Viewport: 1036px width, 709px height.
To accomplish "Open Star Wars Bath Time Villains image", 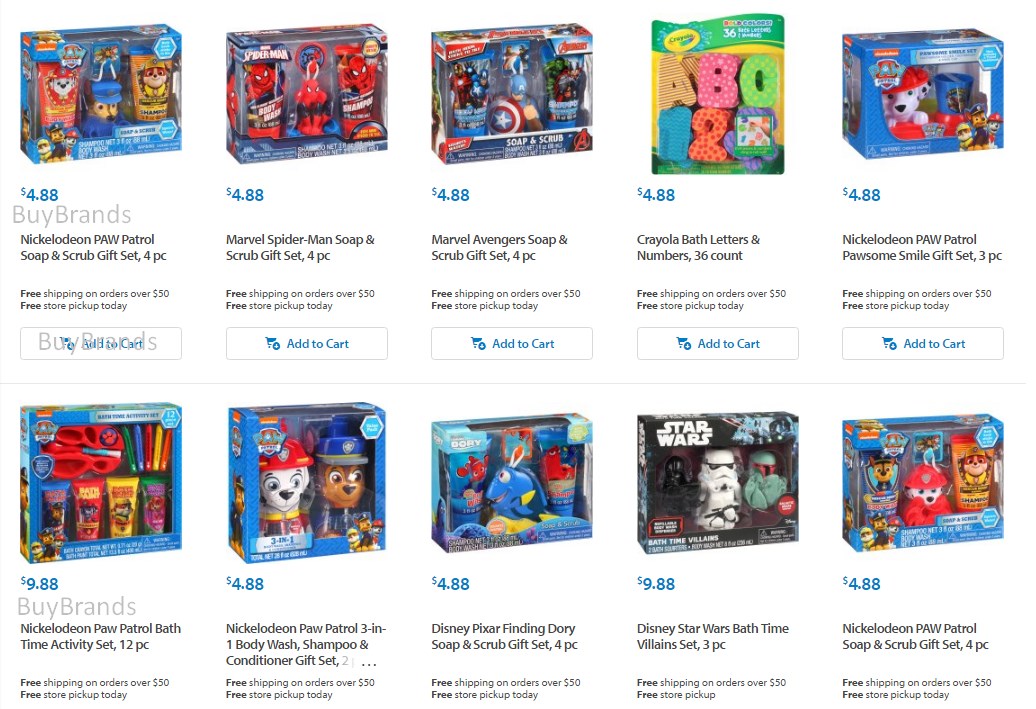I will (x=718, y=482).
